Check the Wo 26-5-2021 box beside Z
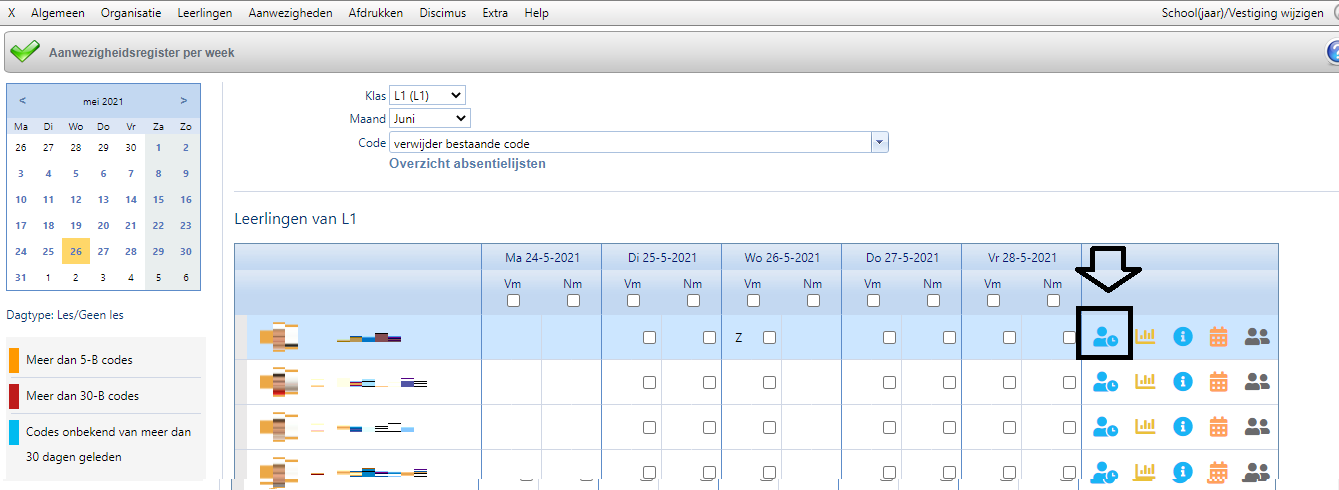 pyautogui.click(x=769, y=338)
